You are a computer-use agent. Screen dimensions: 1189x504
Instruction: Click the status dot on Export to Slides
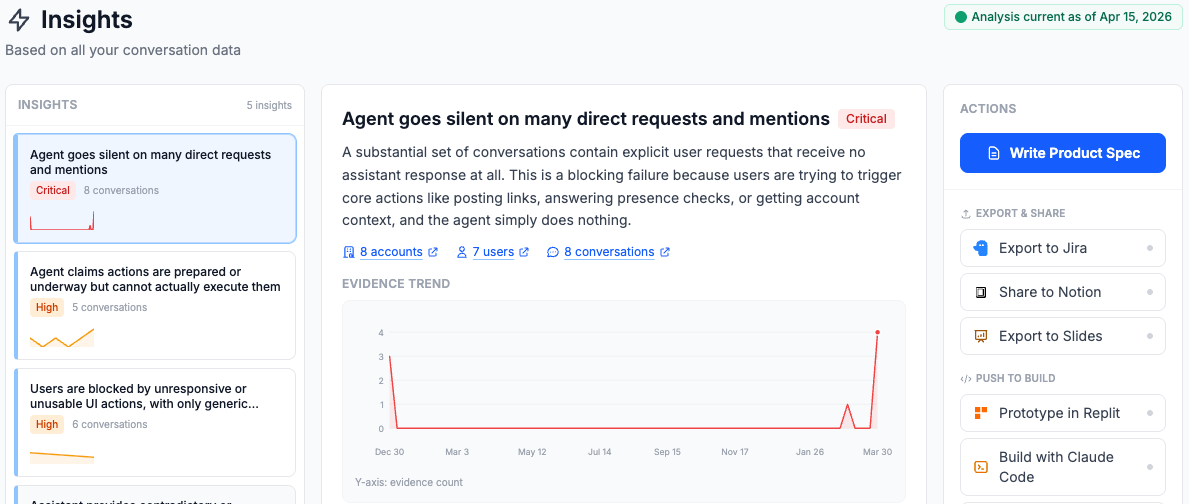pyautogui.click(x=1150, y=336)
